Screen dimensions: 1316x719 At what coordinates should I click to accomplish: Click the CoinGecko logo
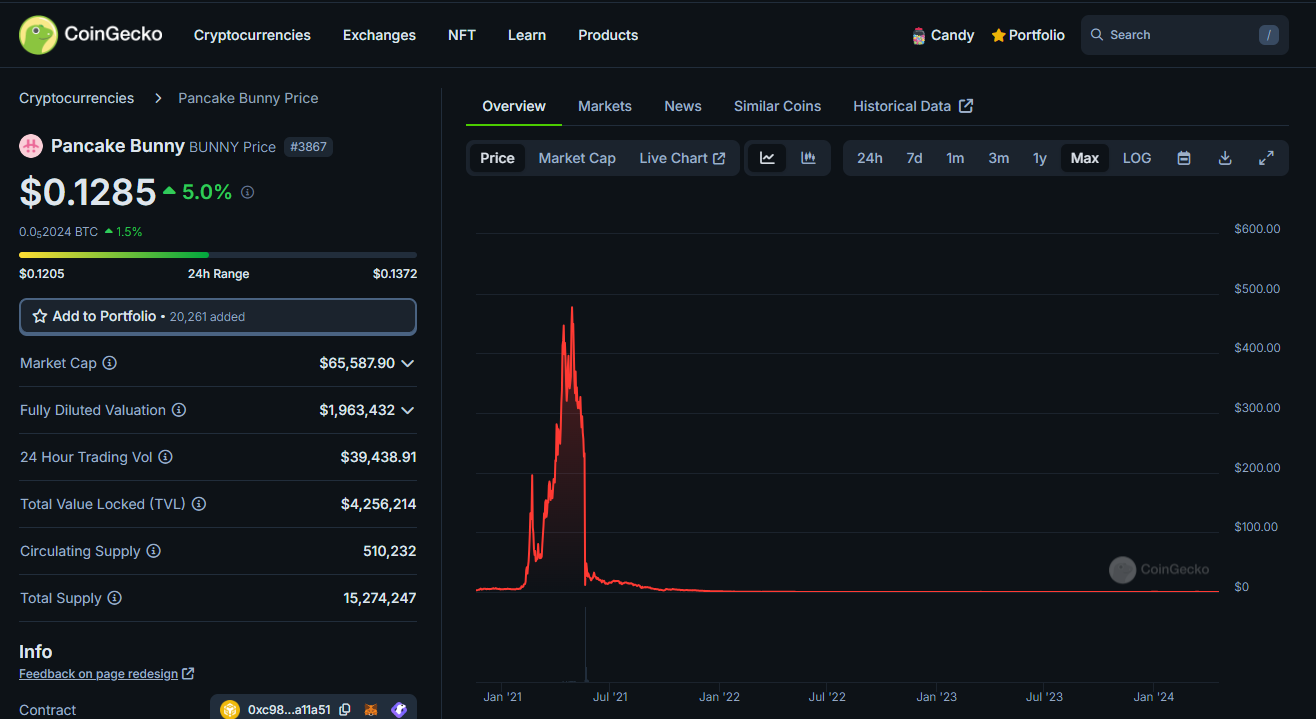91,35
